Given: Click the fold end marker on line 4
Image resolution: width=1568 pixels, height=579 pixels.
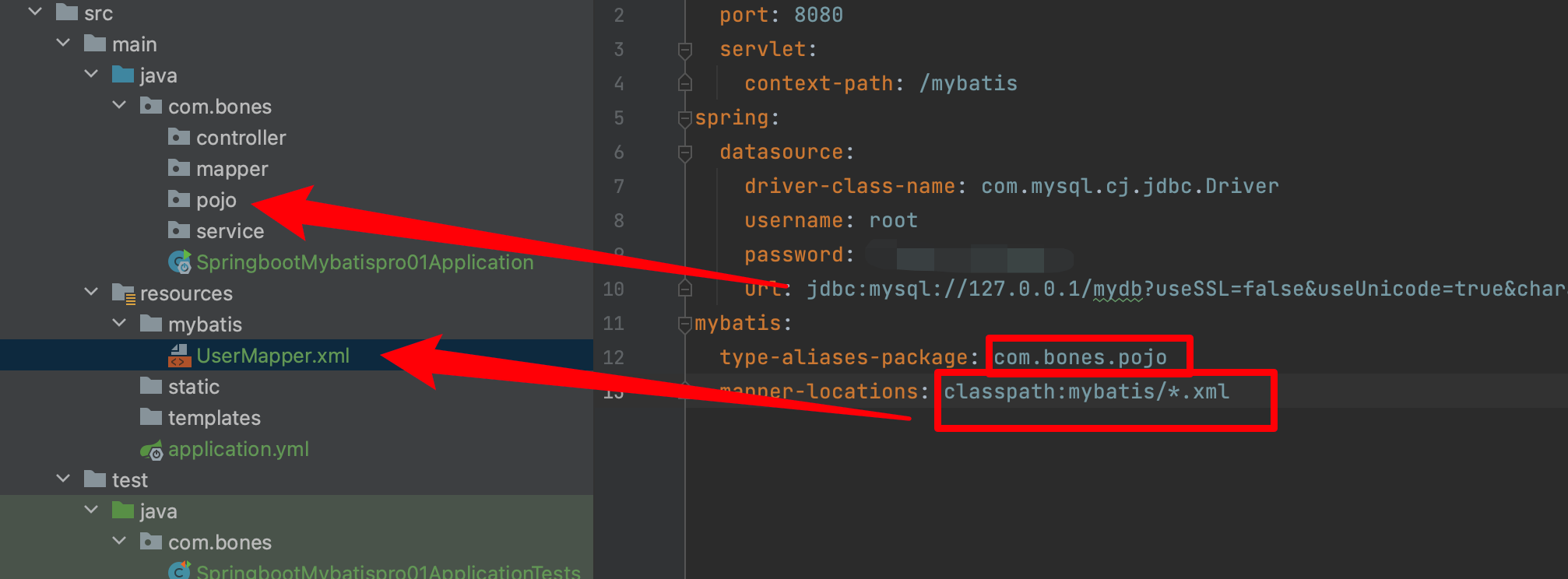Looking at the screenshot, I should [685, 82].
